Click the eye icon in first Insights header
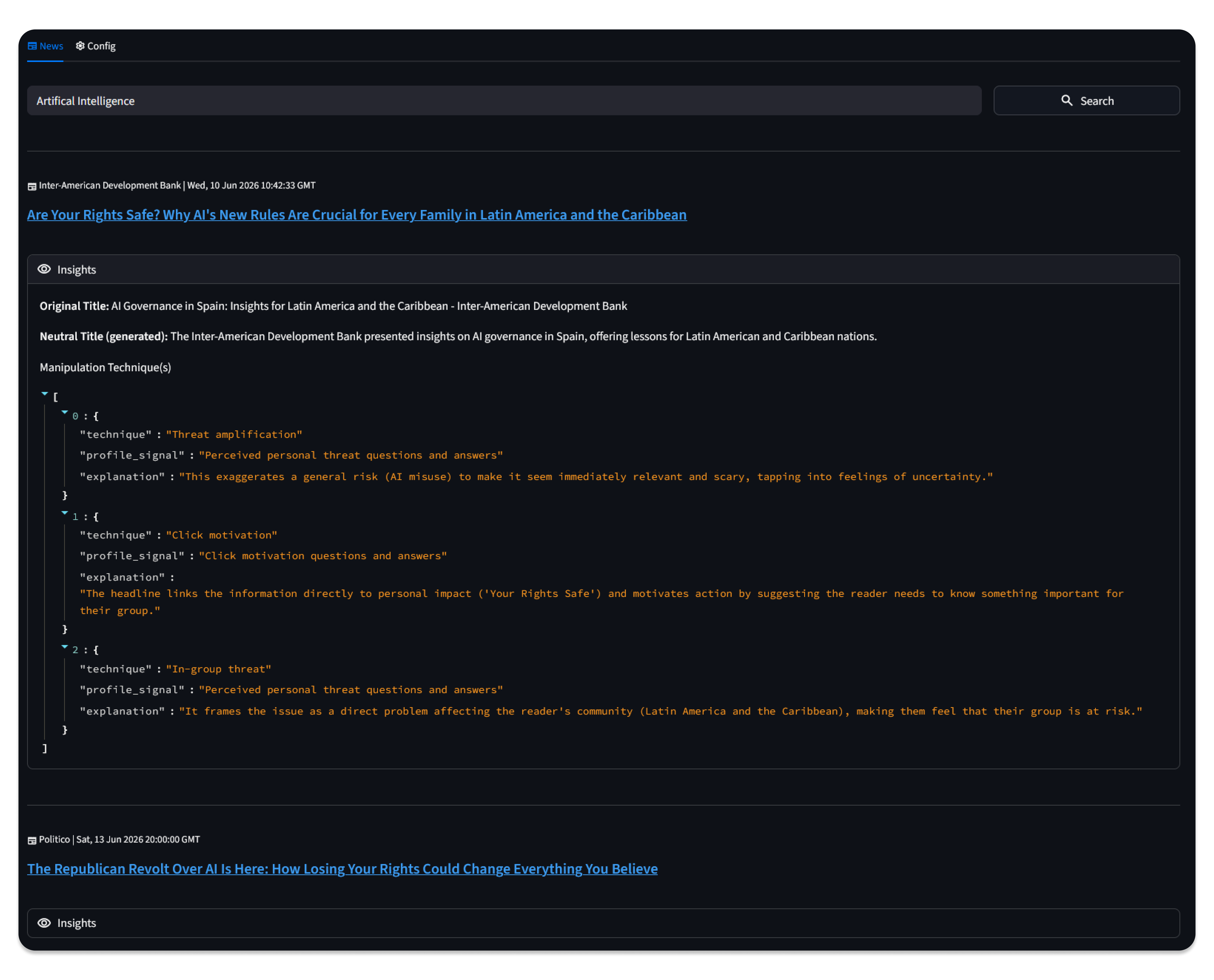 pyautogui.click(x=44, y=269)
